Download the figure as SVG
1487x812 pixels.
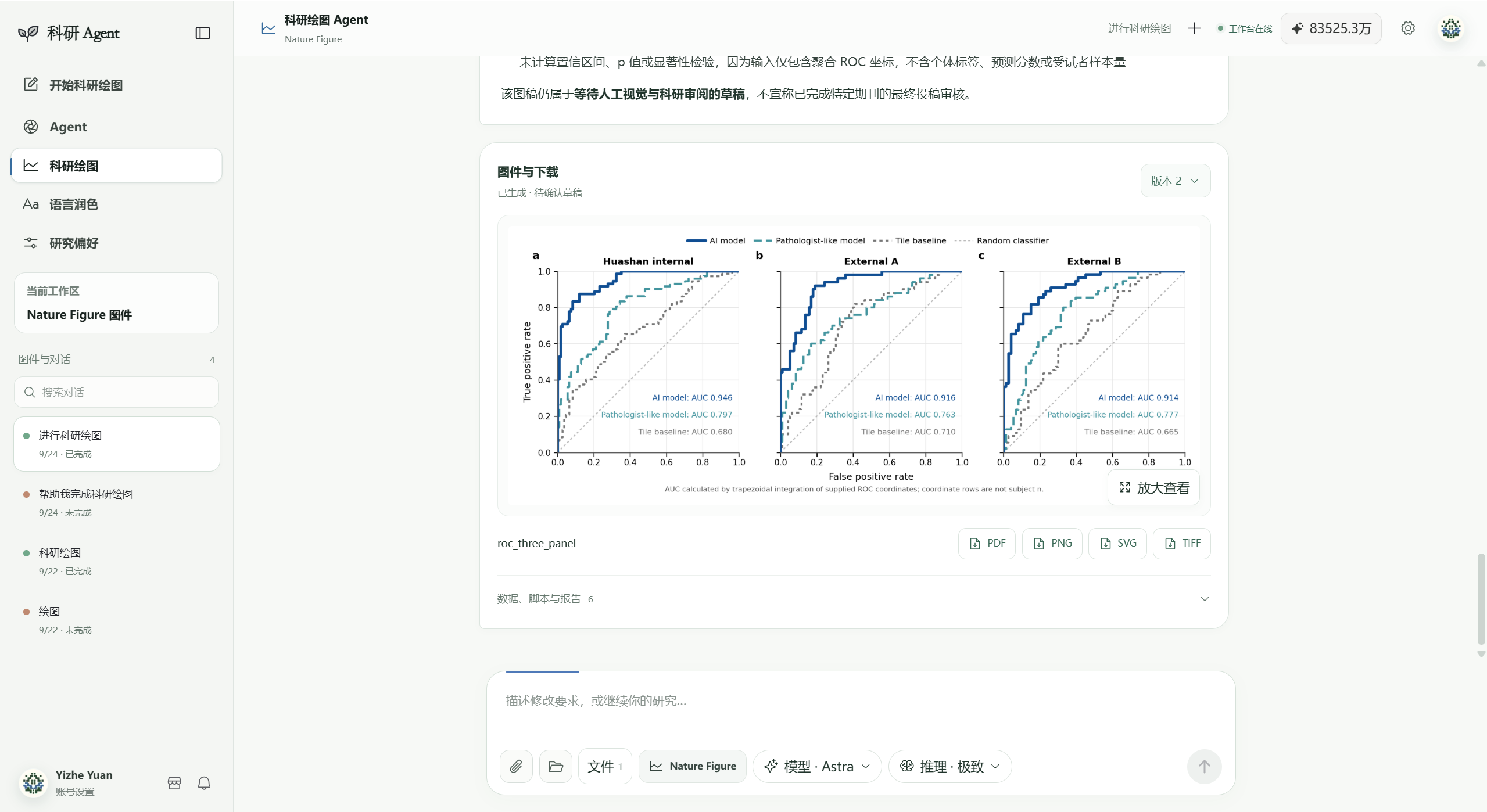[1117, 543]
